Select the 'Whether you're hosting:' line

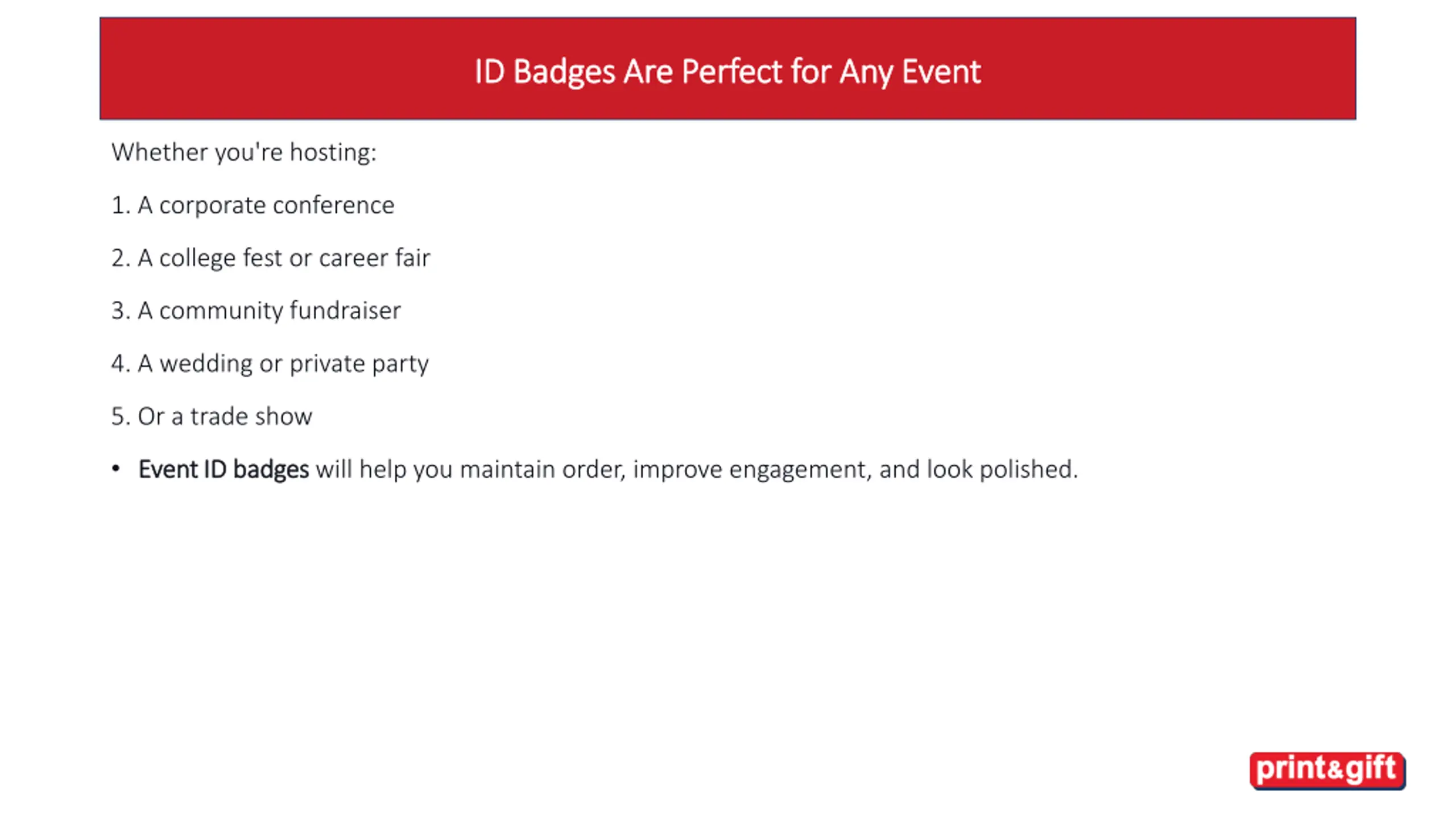pos(244,152)
